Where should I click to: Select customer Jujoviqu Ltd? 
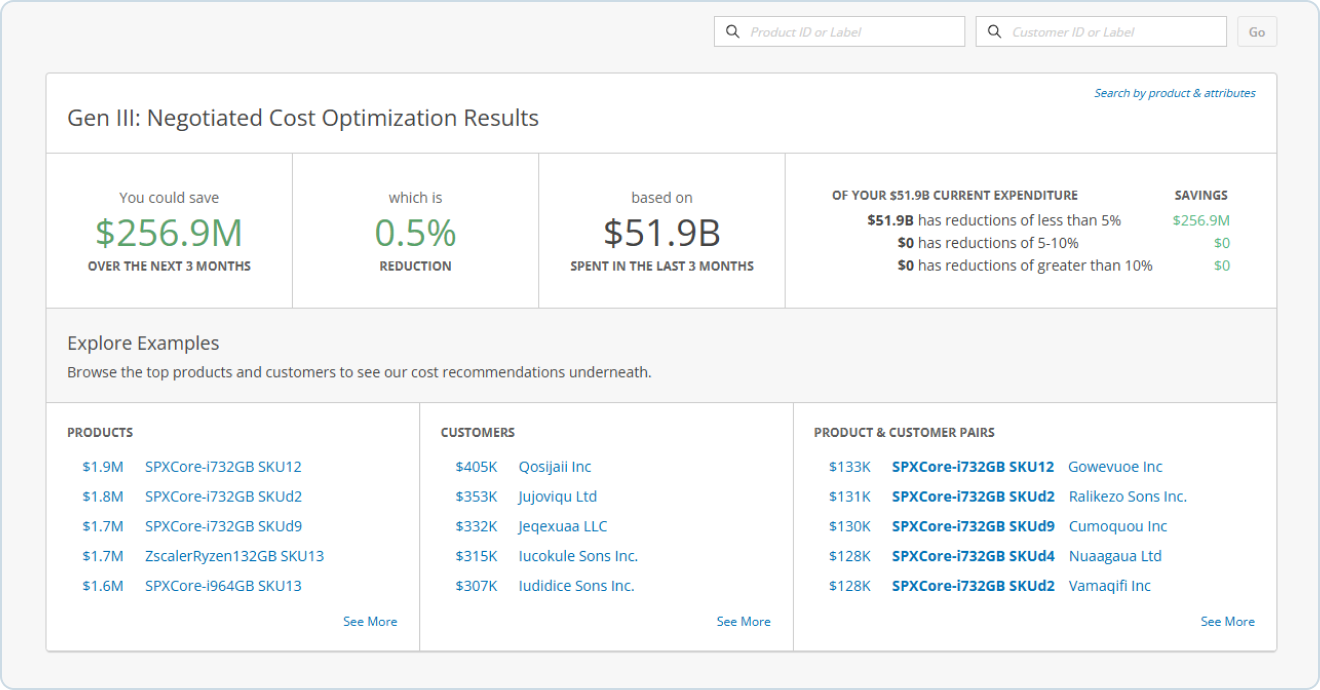pos(557,497)
